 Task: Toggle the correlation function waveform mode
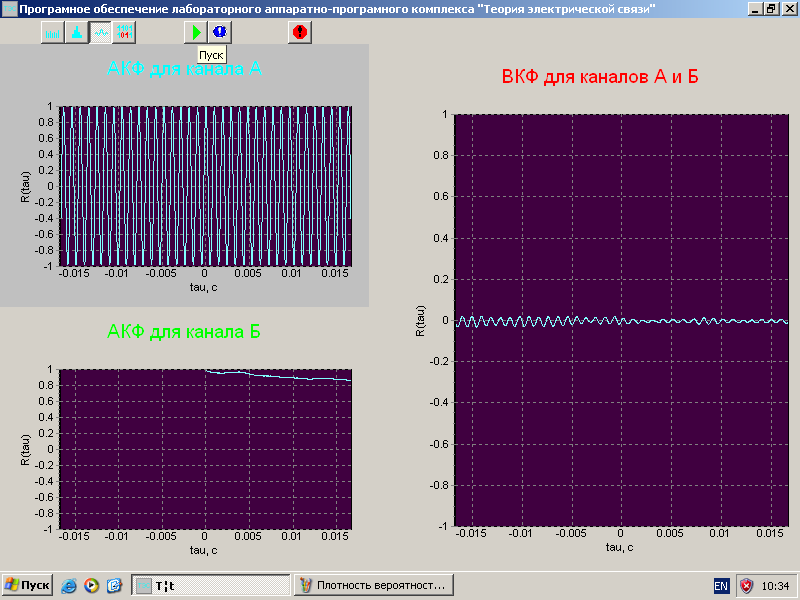click(101, 33)
